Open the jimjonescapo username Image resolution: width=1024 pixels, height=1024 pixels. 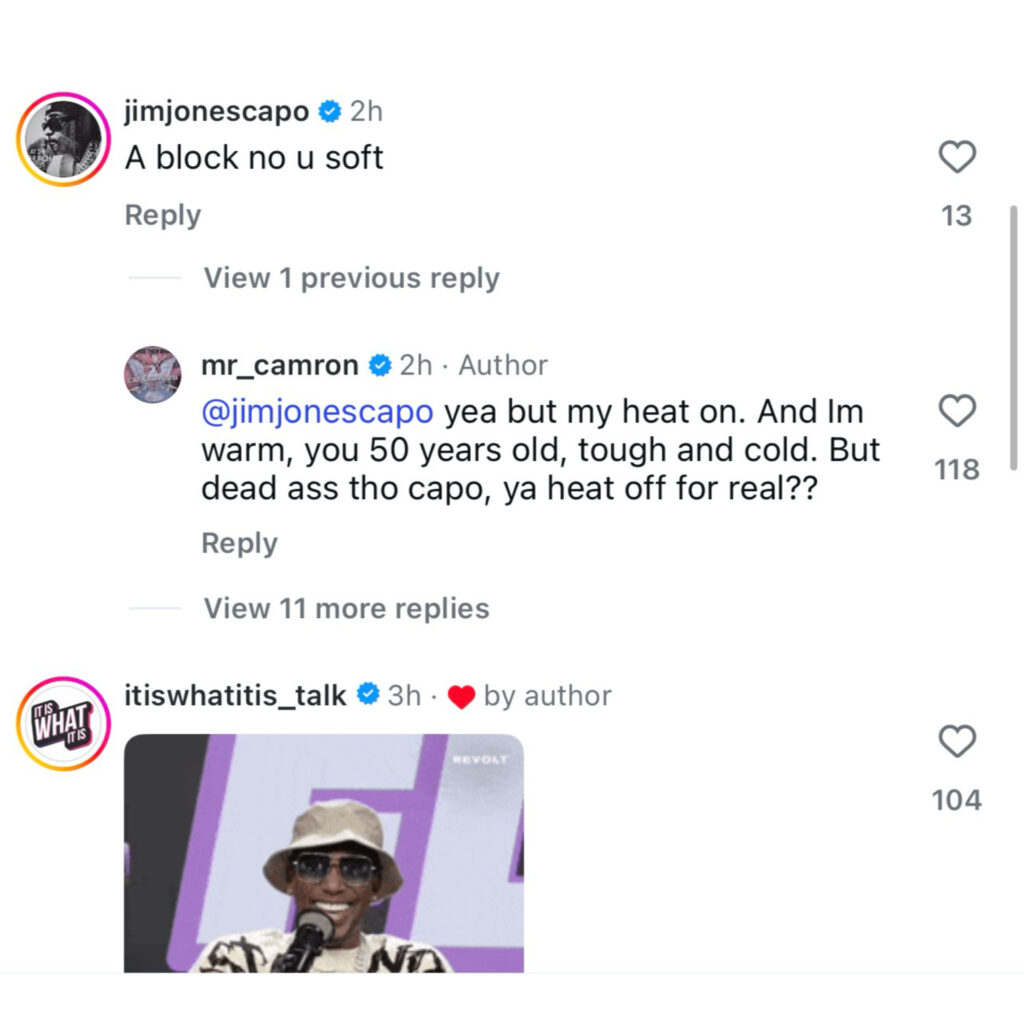(217, 112)
